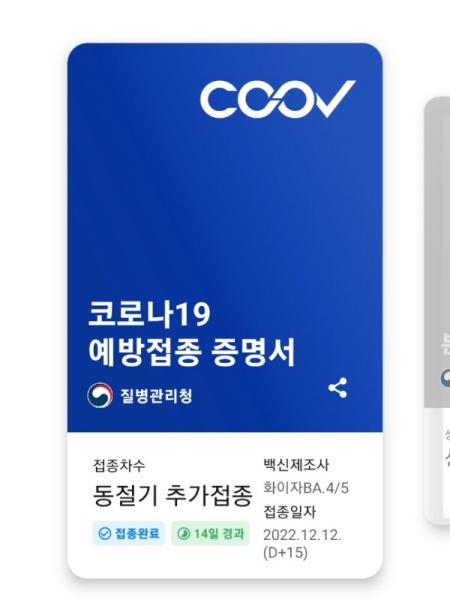Click the 접종일자 label

click(290, 512)
